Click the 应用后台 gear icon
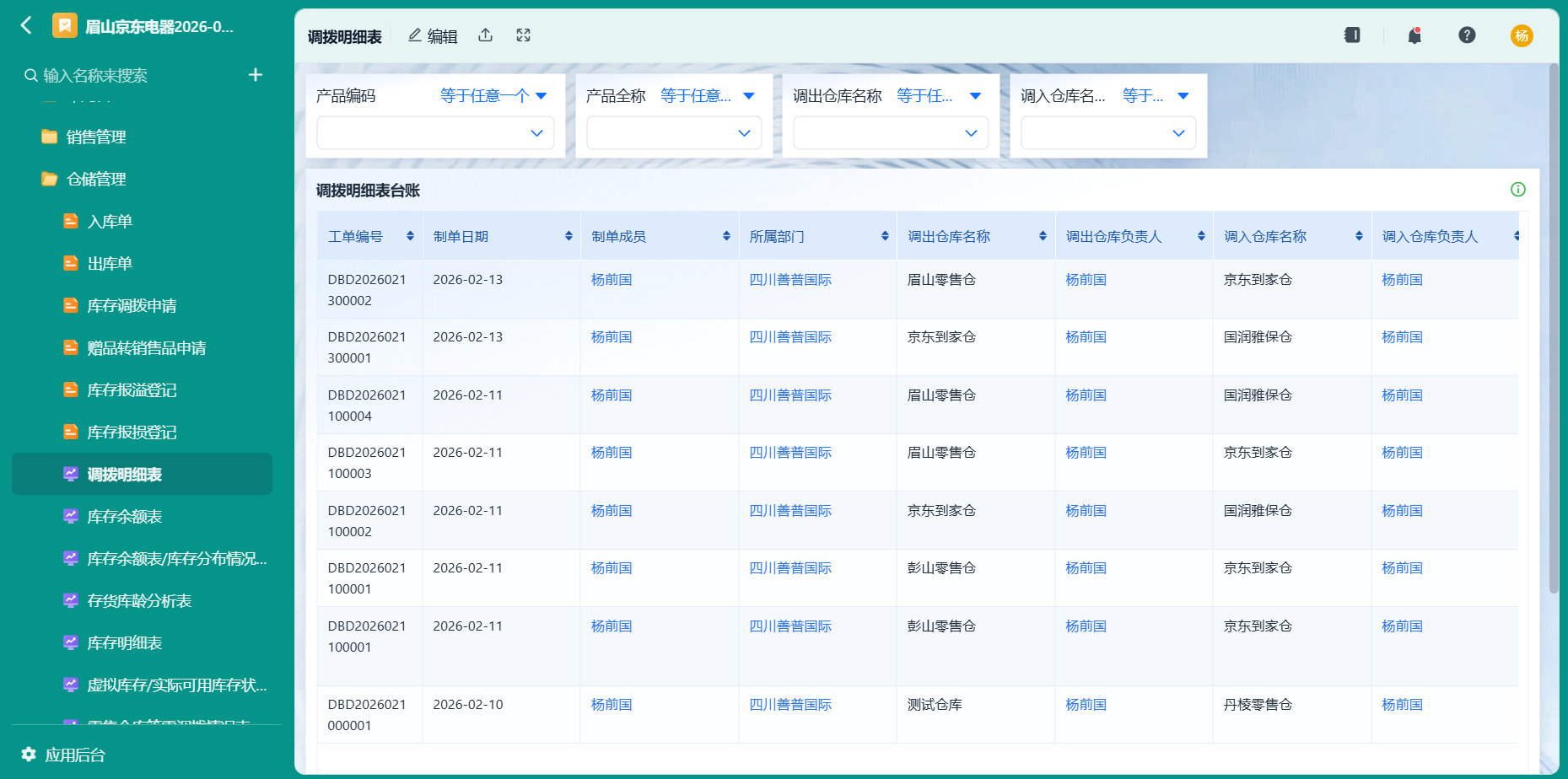The width and height of the screenshot is (1568, 779). [29, 755]
